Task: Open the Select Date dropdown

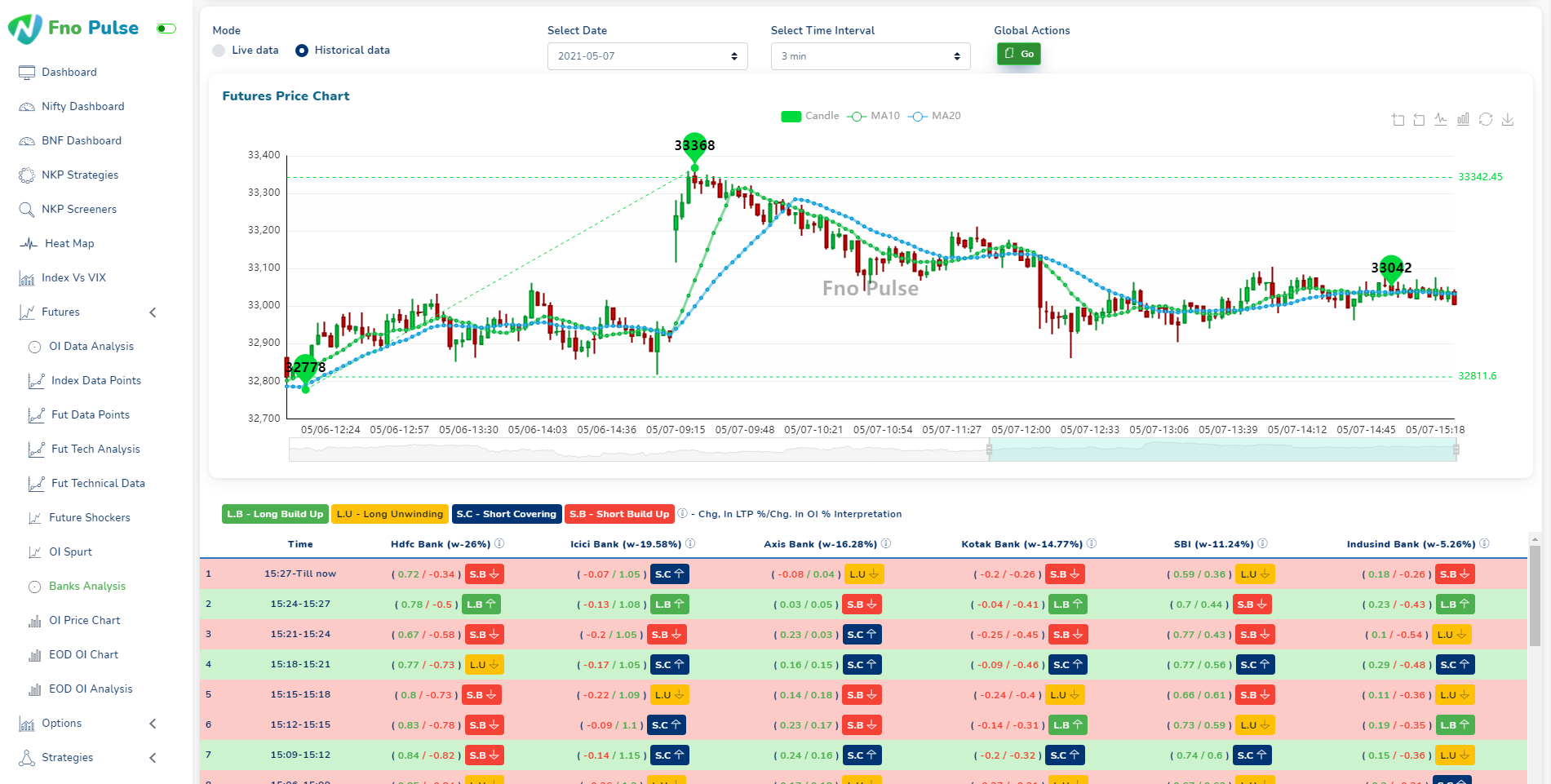Action: [647, 56]
